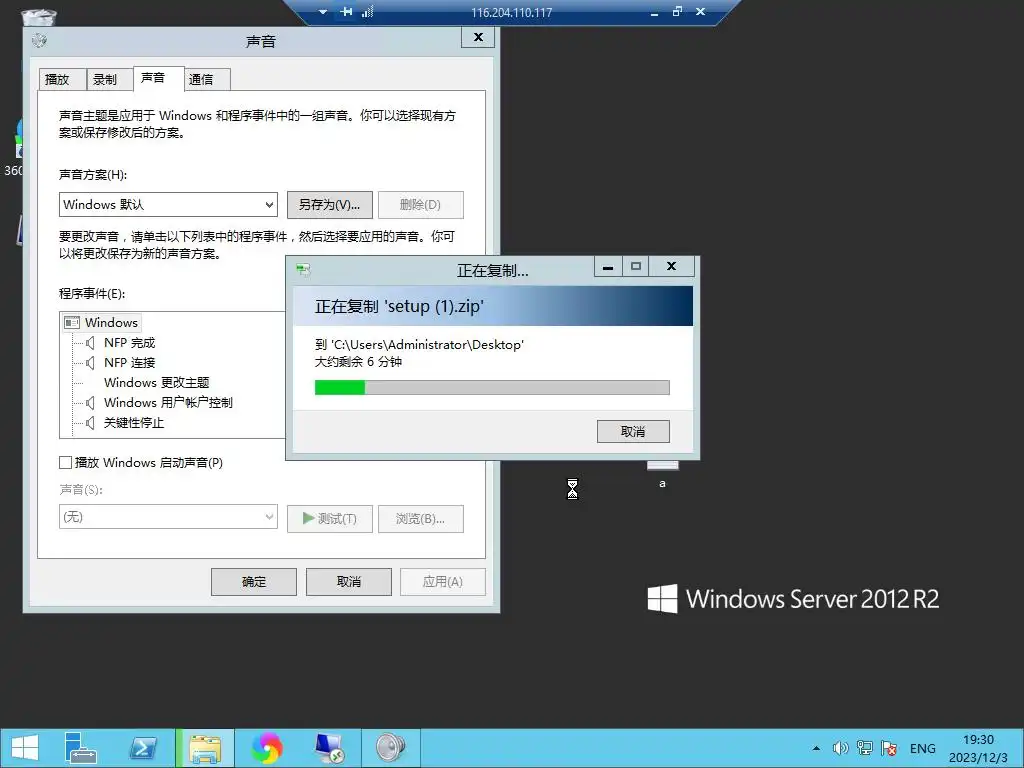Open Server Manager from the taskbar
This screenshot has width=1024, height=768.
(x=80, y=748)
